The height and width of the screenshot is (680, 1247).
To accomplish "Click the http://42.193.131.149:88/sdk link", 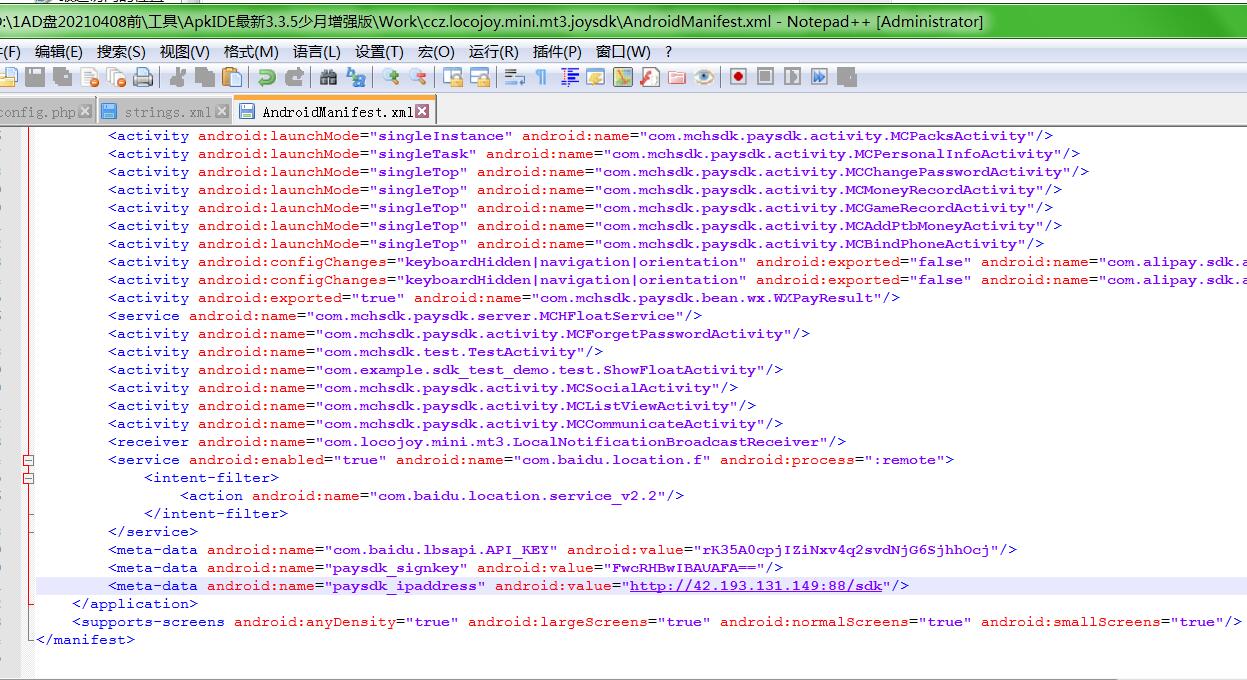I will click(756, 586).
